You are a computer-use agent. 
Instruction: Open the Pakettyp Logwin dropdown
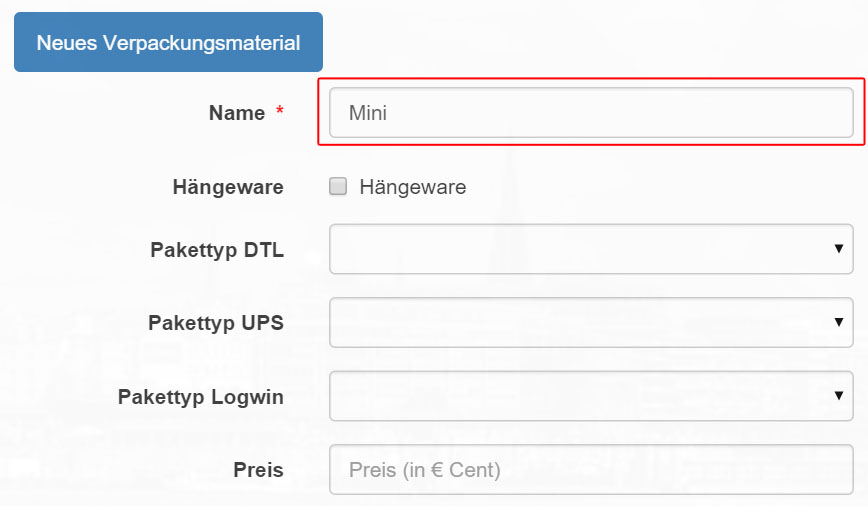pyautogui.click(x=591, y=396)
